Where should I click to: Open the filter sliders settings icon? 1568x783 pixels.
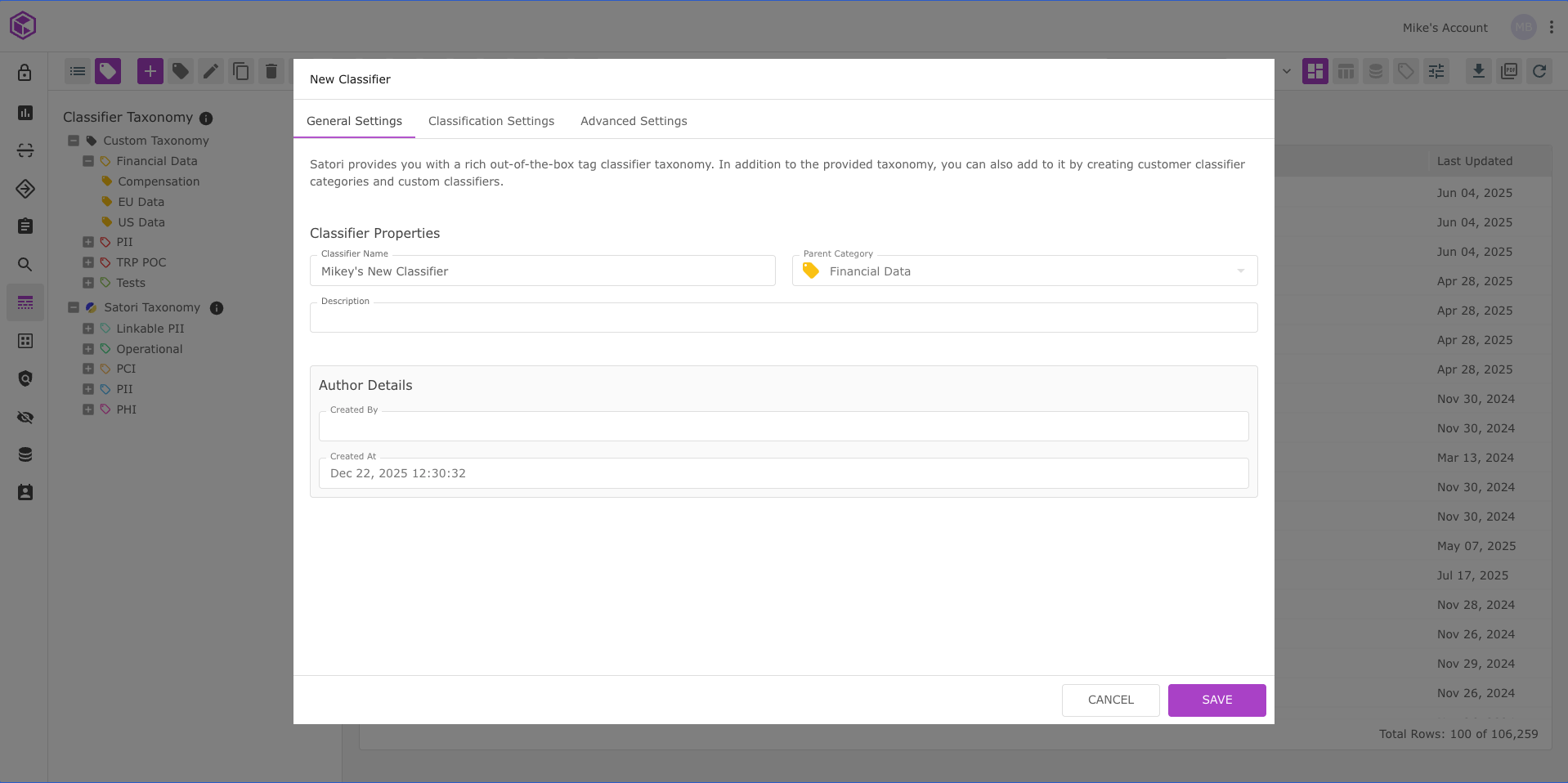tap(1436, 72)
